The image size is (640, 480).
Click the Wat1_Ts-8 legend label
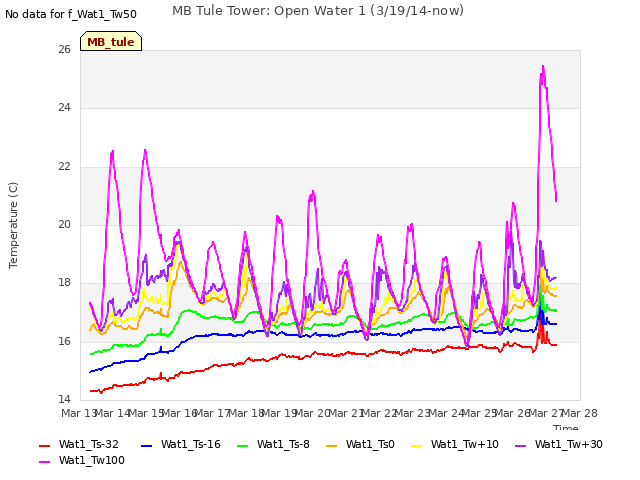tap(283, 444)
